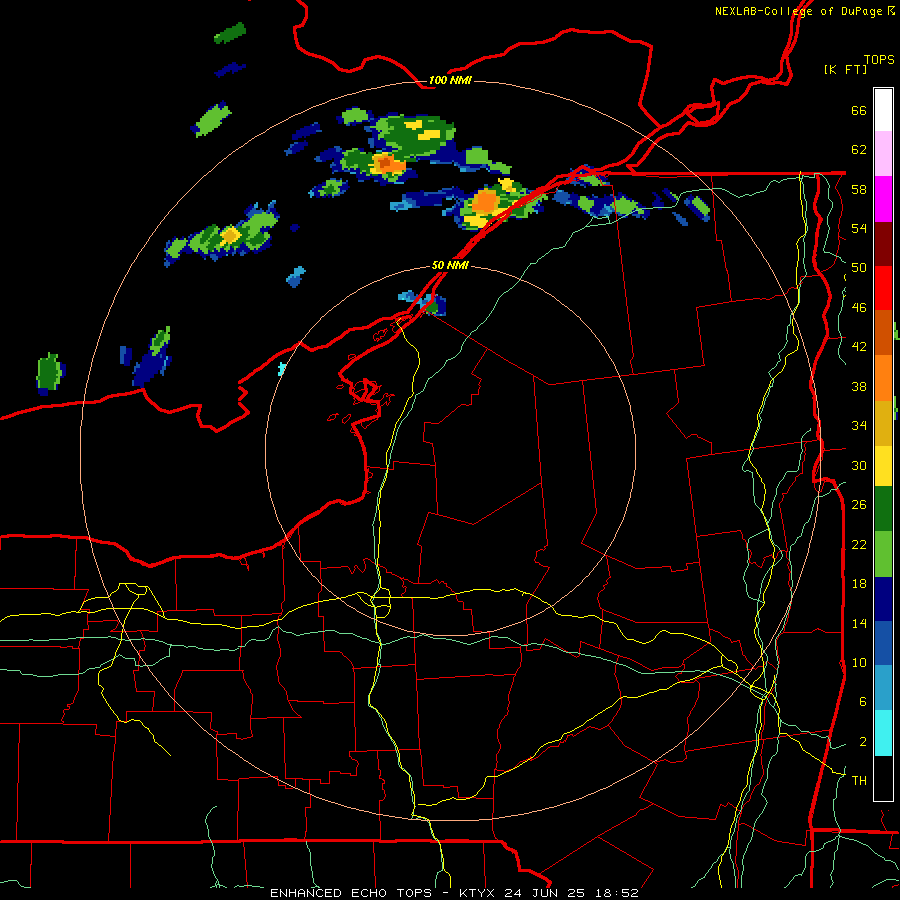Click the burnt orange 46 kft legend color
This screenshot has height=900, width=900.
point(883,332)
